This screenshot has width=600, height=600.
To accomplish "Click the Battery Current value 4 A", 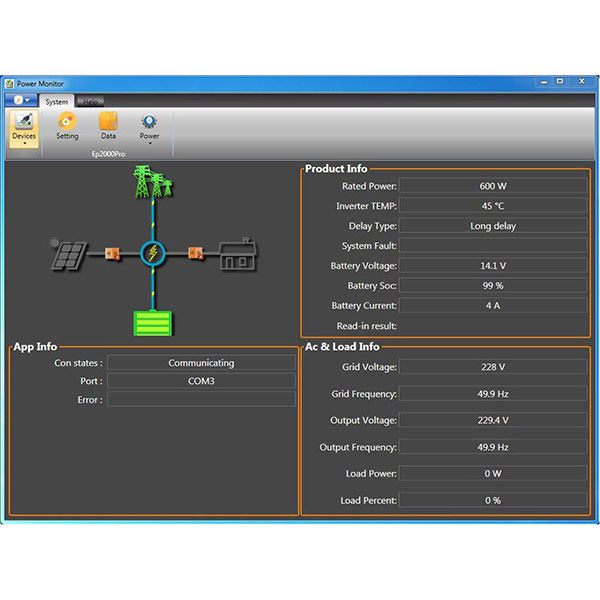I will pos(493,305).
